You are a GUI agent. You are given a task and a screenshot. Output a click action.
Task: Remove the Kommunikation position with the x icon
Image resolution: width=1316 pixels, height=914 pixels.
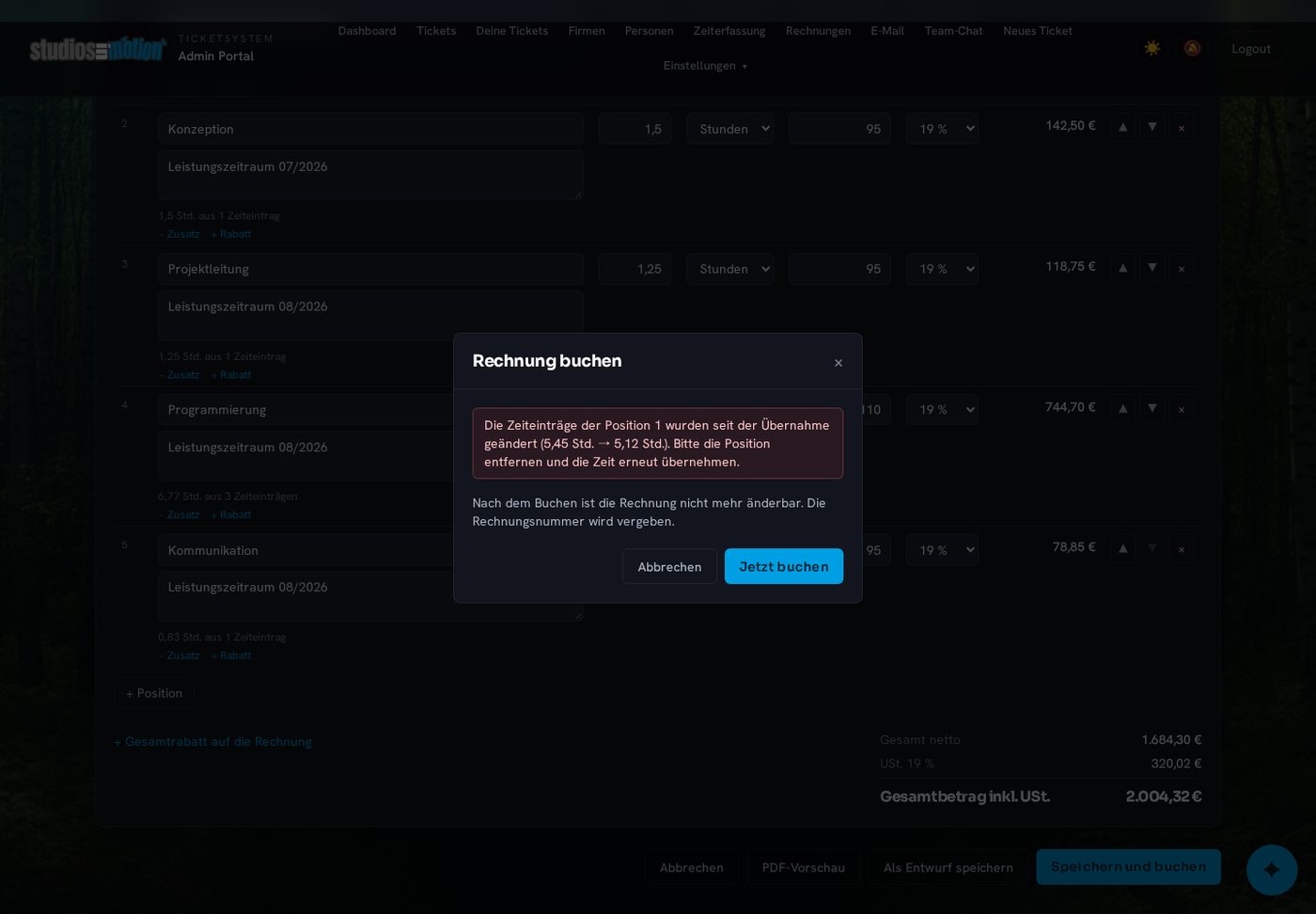(x=1182, y=549)
